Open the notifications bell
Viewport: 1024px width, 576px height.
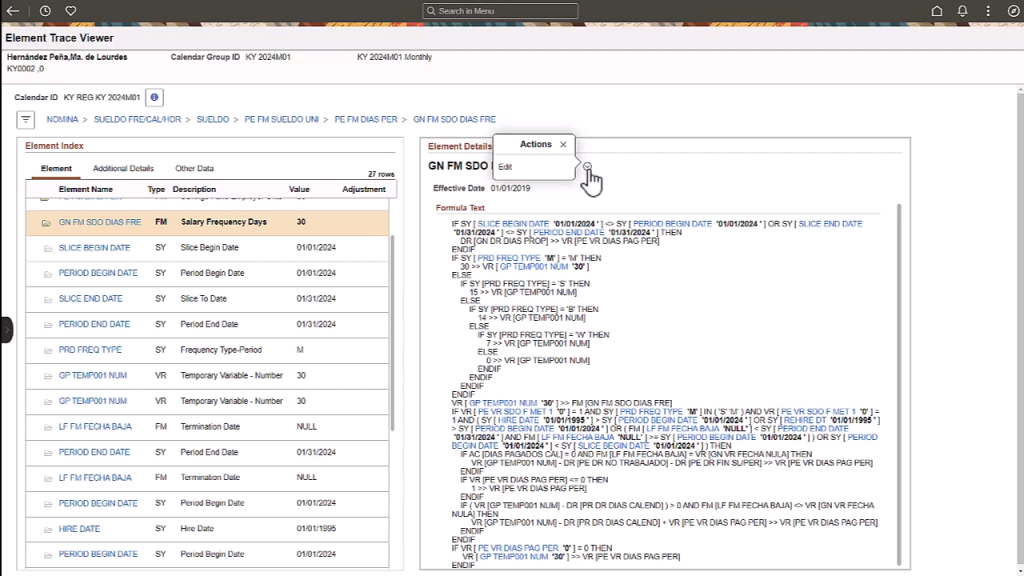[x=962, y=11]
